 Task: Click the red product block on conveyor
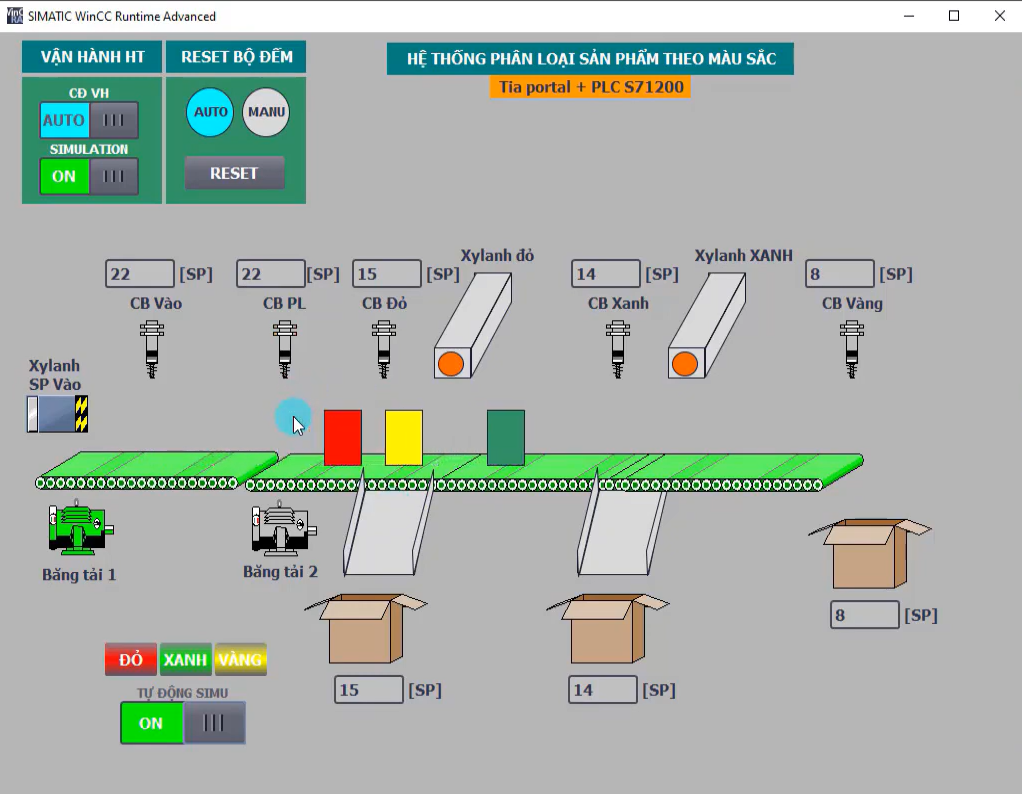coord(343,437)
